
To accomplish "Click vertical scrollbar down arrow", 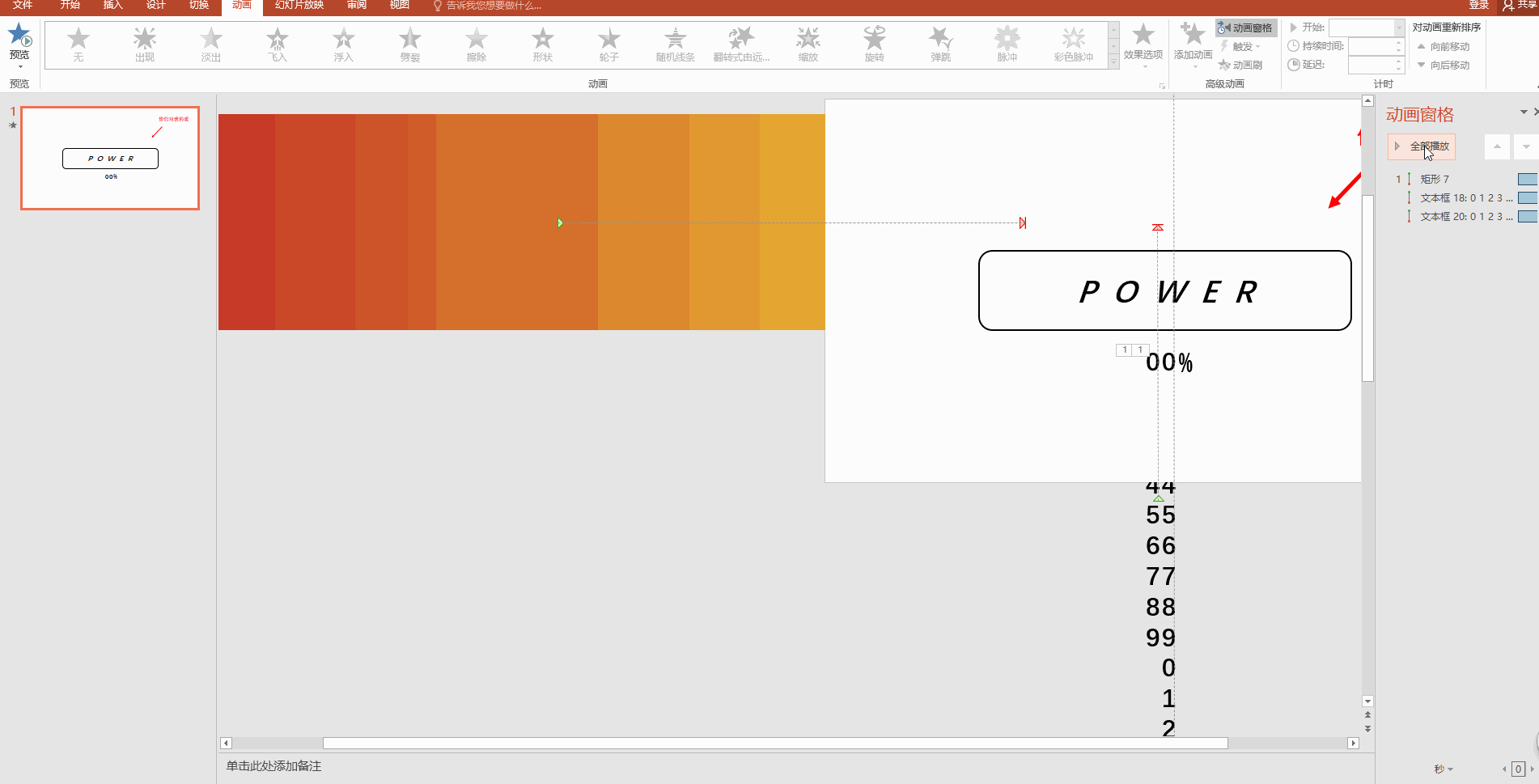I will pyautogui.click(x=1367, y=701).
